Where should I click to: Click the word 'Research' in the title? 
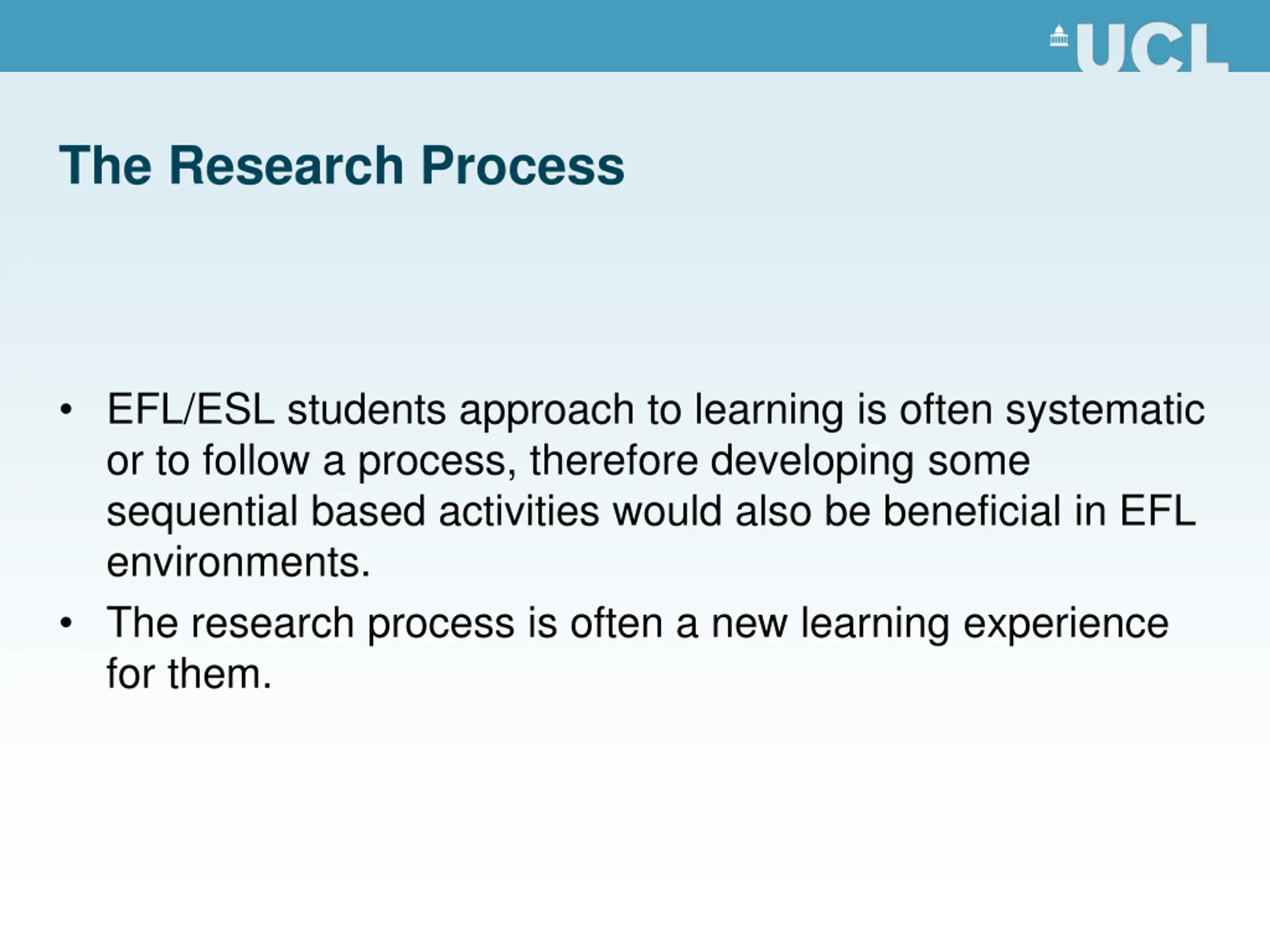286,165
